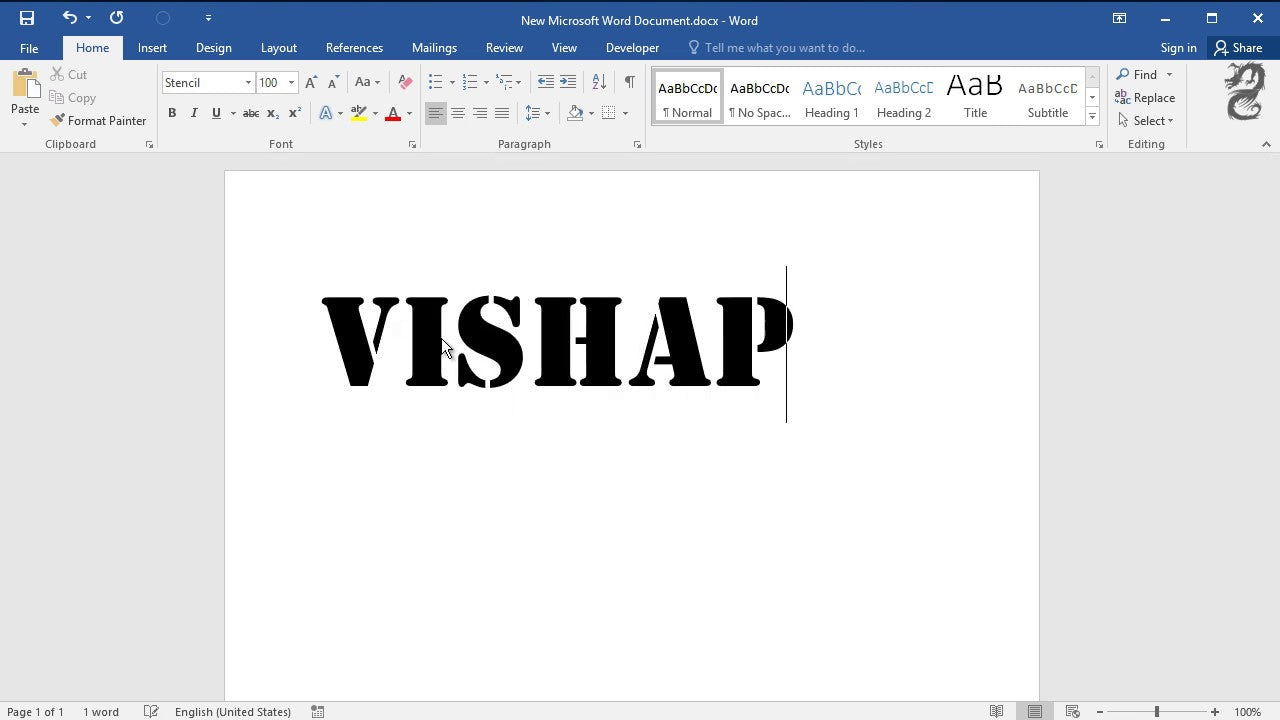
Task: Switch to the Mailings ribbon tab
Action: 434,47
